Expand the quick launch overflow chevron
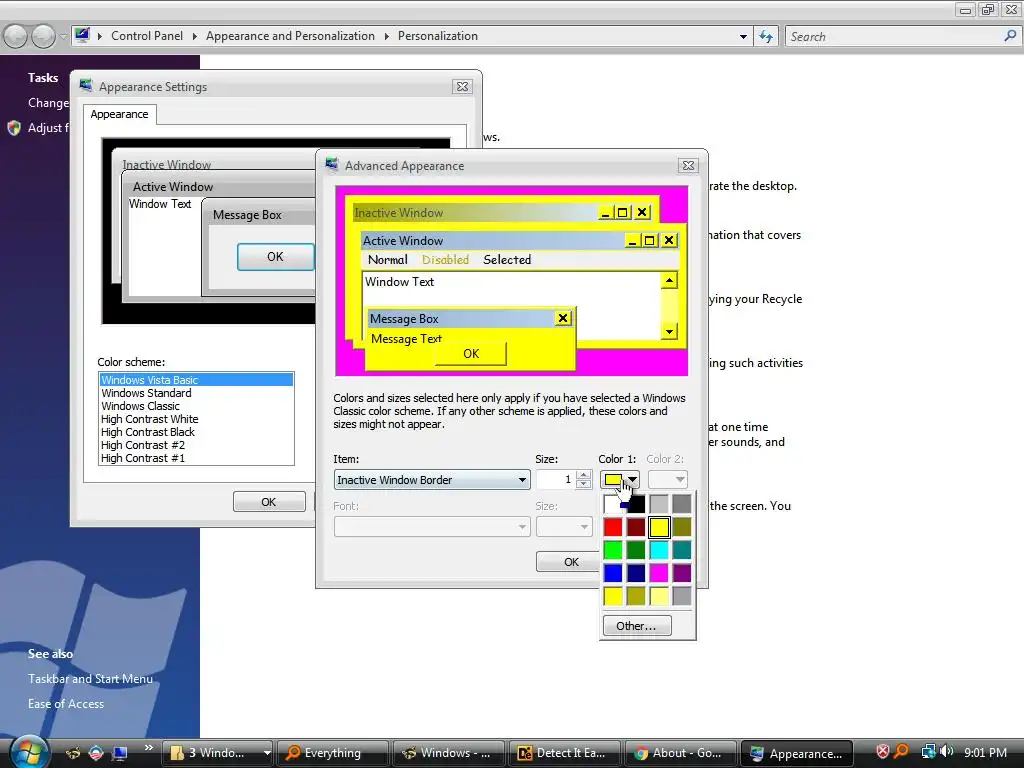This screenshot has height=768, width=1024. coord(149,748)
